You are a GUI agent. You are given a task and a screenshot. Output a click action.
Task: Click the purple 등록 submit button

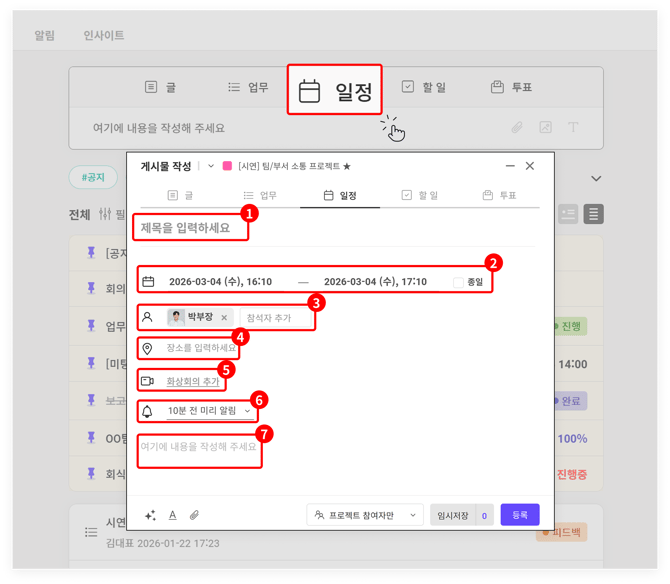(520, 515)
